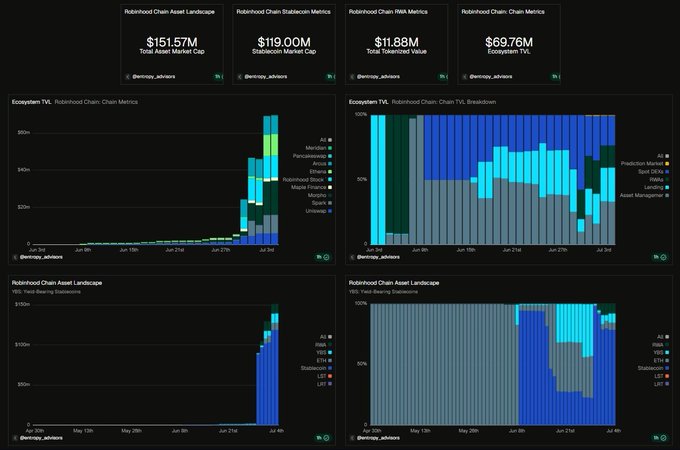The width and height of the screenshot is (680, 450).
Task: Toggle Ethena series in Ecosystem TVL legend
Action: click(321, 172)
